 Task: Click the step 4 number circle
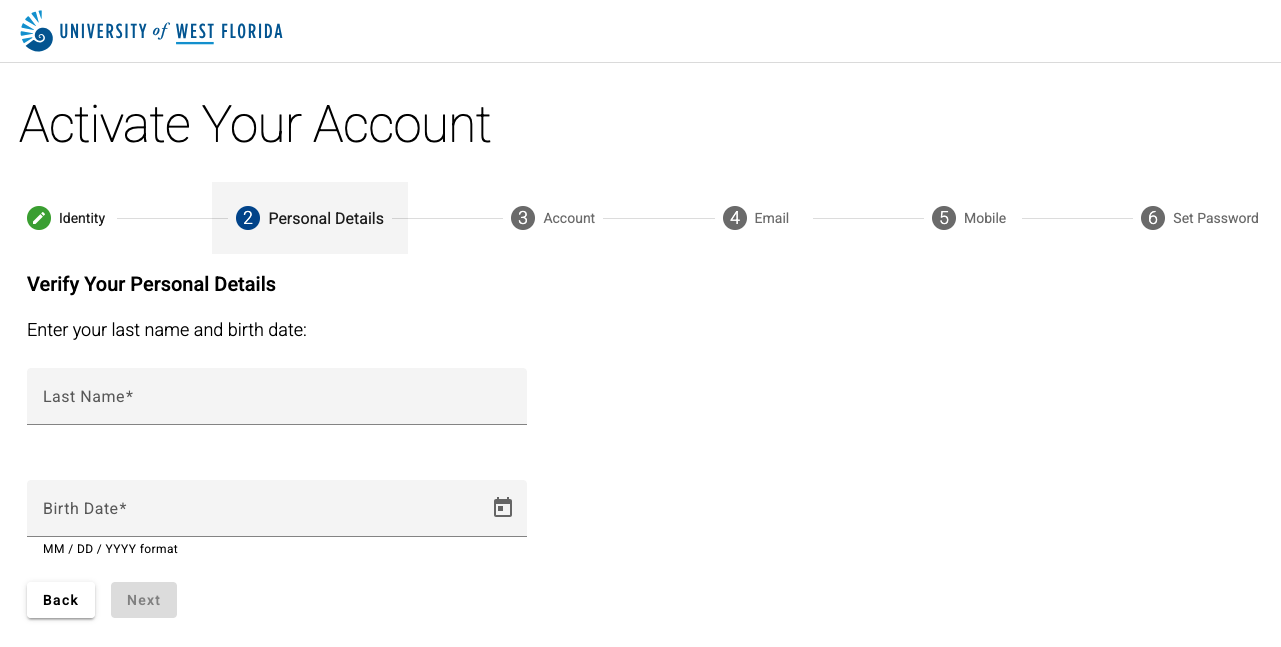735,218
